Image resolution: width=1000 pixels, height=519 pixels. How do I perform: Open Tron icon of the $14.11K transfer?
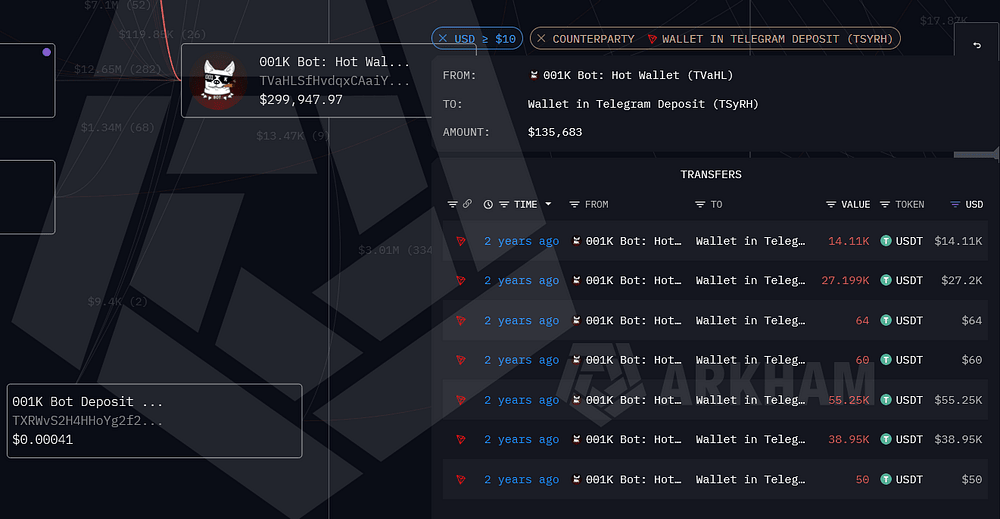[460, 241]
